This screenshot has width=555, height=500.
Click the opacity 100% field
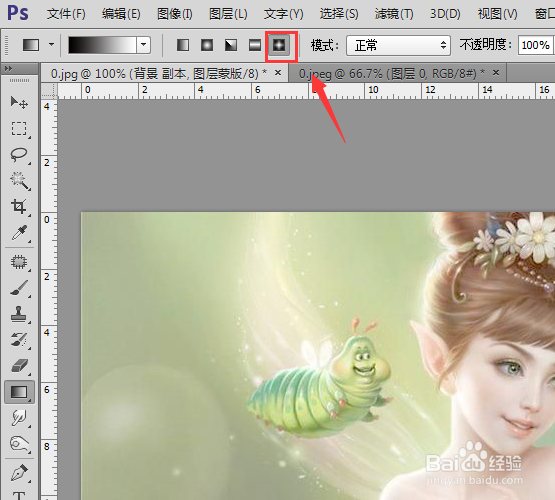536,45
